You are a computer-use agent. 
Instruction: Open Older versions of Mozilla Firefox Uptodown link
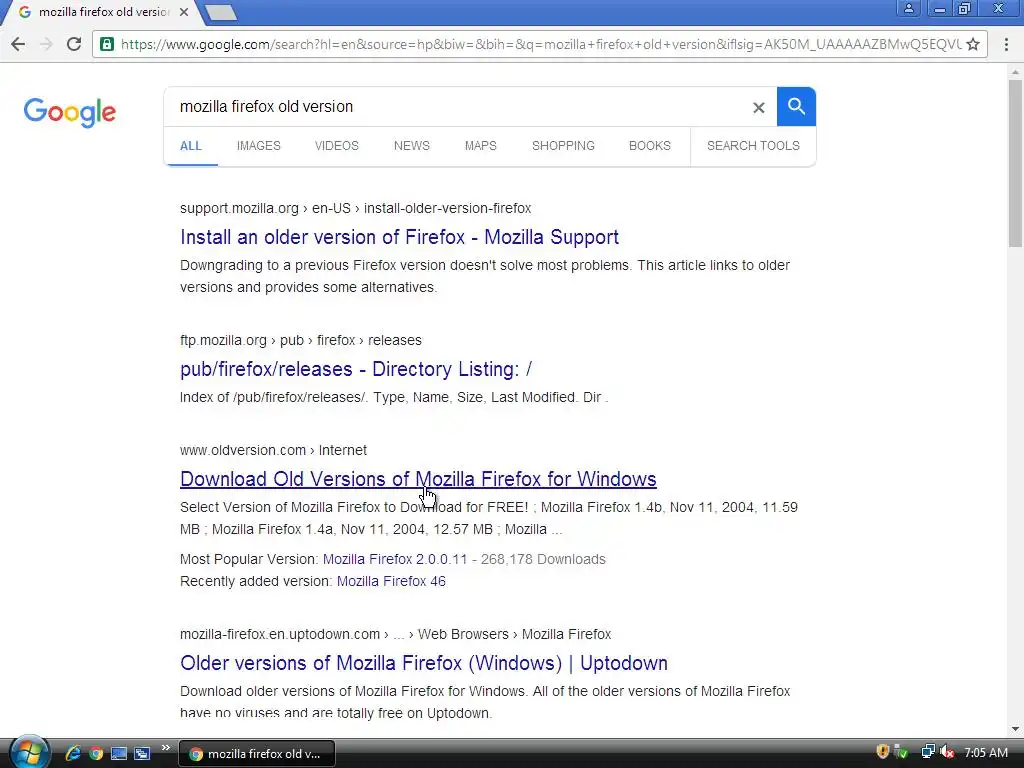[x=424, y=663]
